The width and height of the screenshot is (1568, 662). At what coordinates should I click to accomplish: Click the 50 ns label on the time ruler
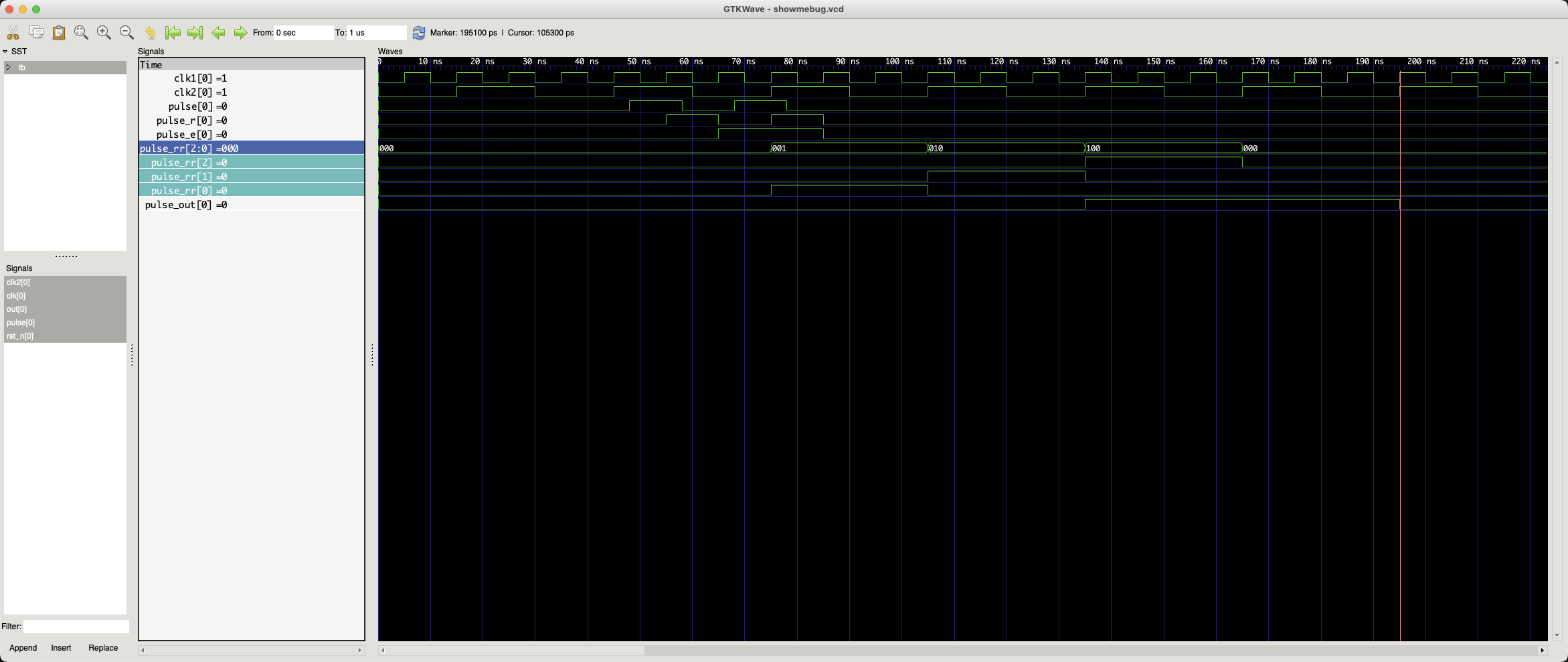click(639, 62)
